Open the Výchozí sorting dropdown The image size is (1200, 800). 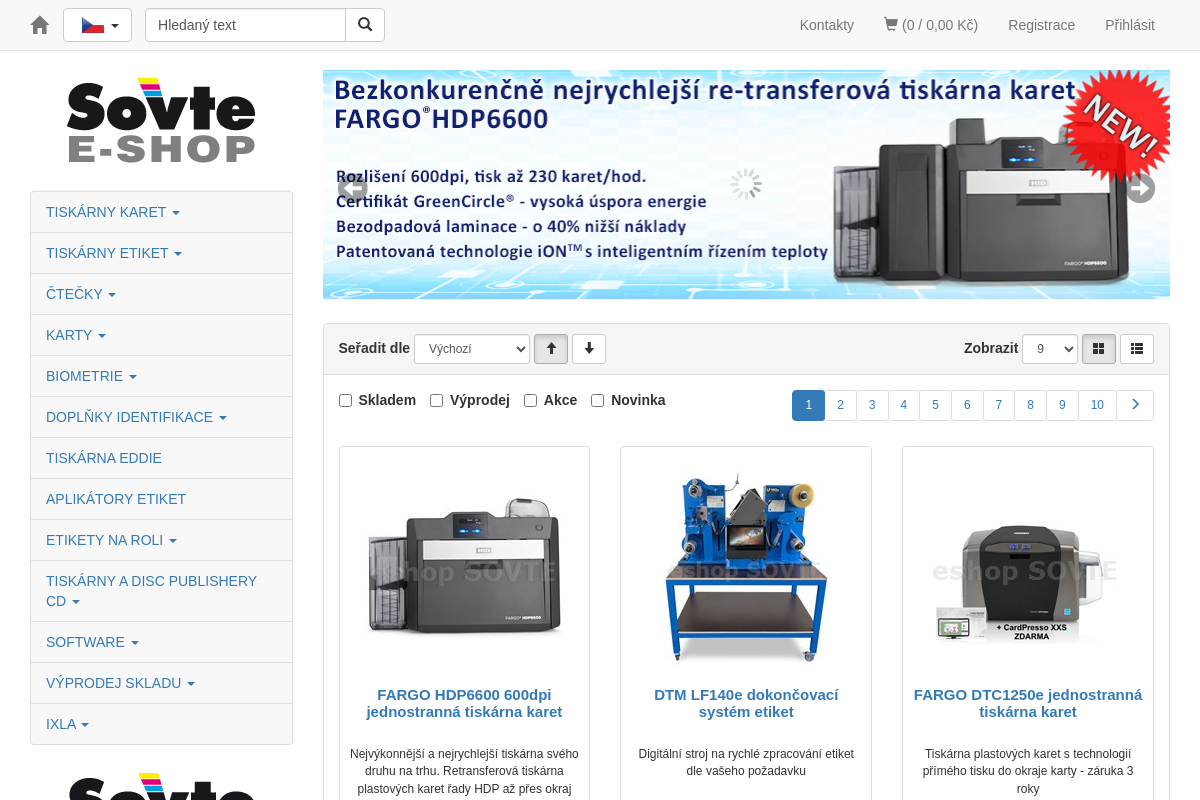click(471, 348)
